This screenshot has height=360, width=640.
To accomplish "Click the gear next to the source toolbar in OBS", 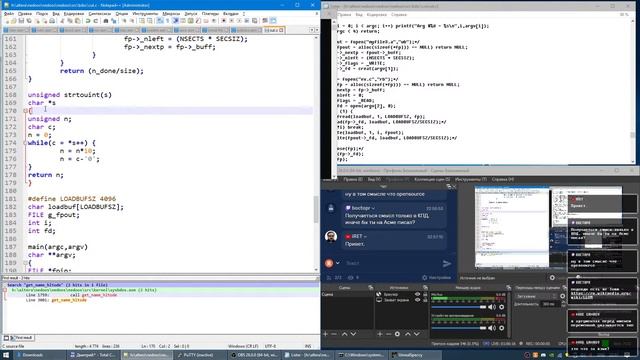I will [552, 278].
